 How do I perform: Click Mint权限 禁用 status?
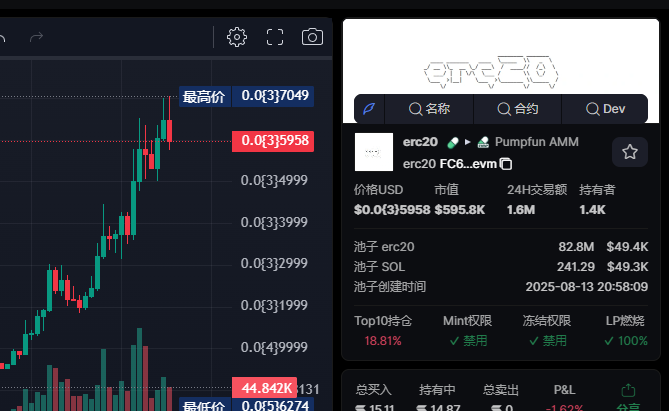point(468,341)
